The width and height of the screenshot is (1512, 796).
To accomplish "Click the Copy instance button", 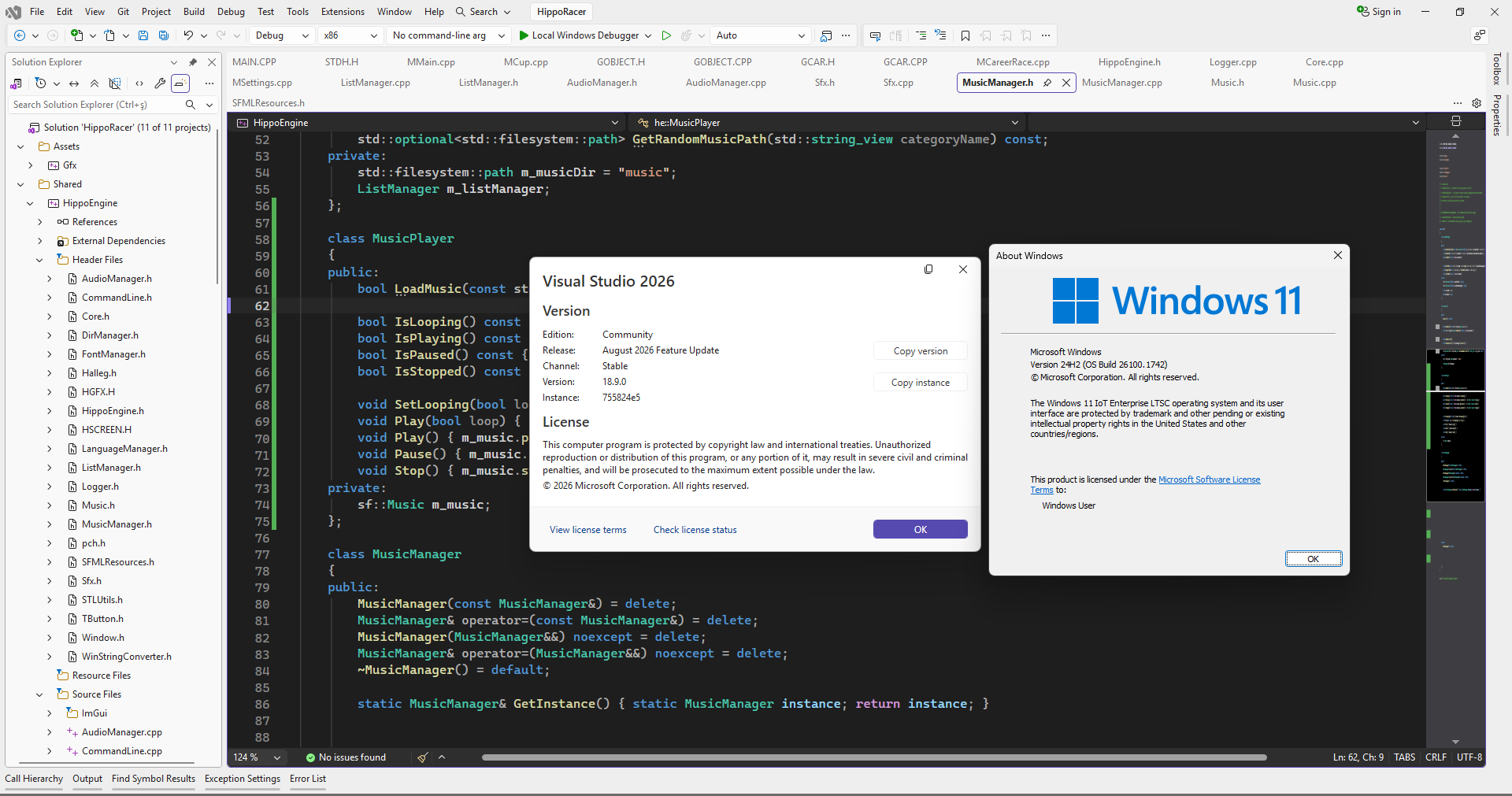I will click(920, 383).
